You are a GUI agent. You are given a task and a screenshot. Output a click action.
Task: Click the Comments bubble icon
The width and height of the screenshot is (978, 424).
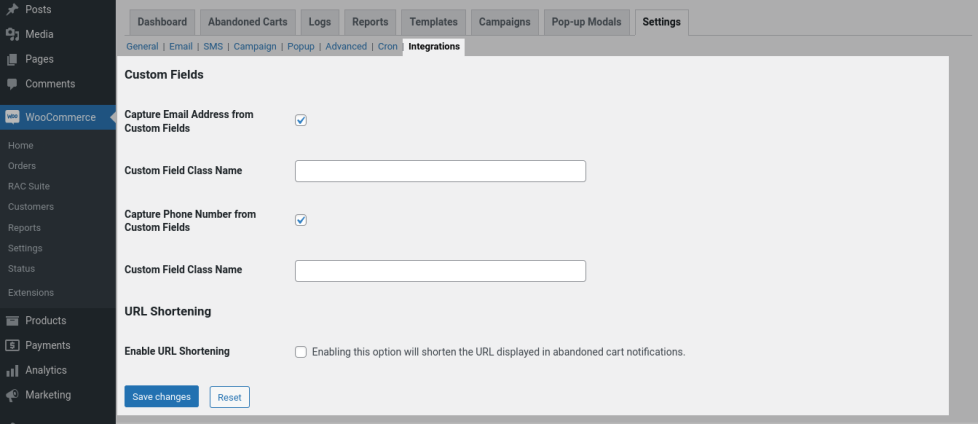pos(13,84)
